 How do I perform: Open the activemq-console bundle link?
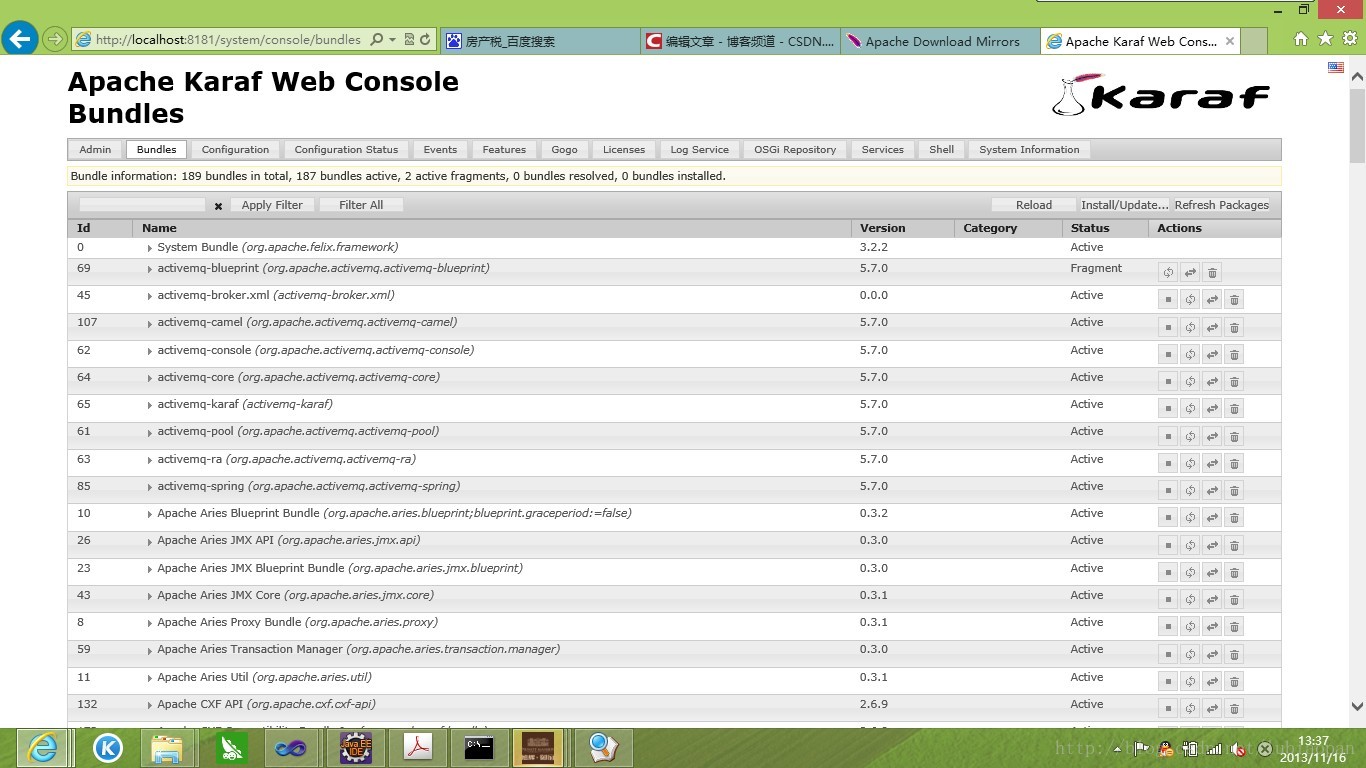click(204, 350)
